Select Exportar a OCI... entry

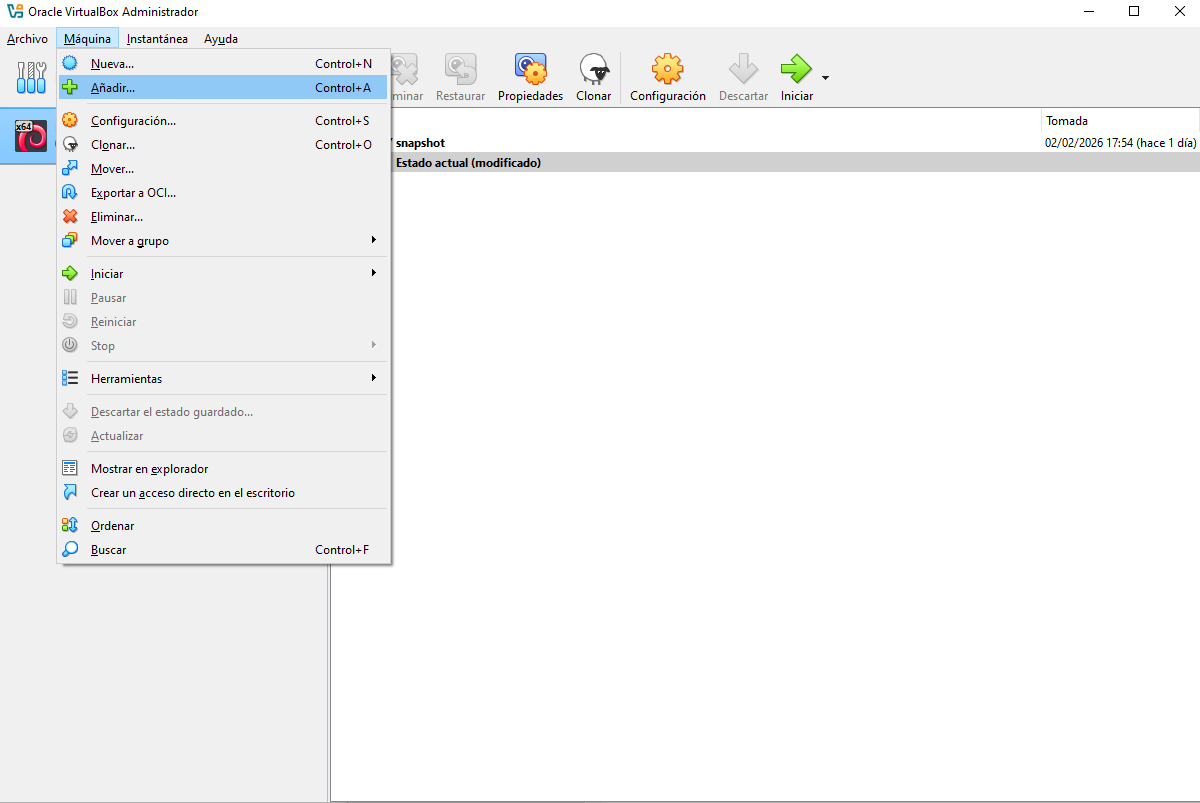223,192
